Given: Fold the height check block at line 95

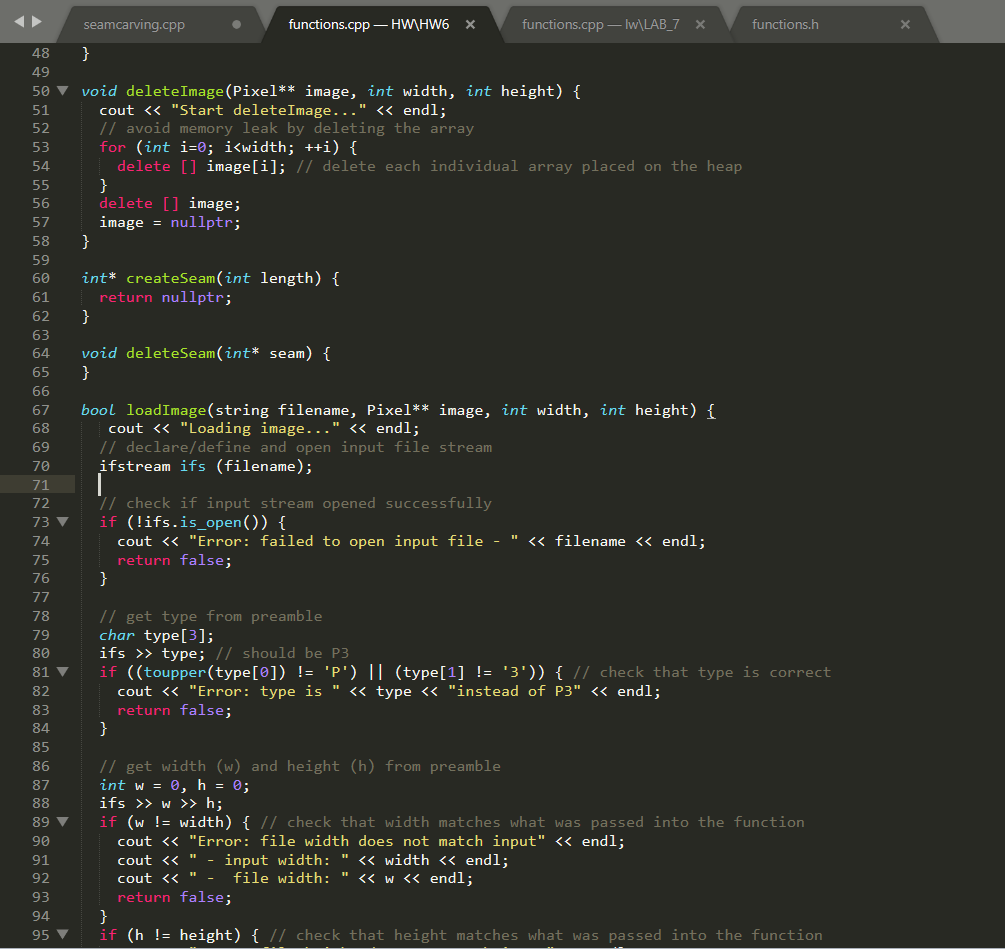Looking at the screenshot, I should pyautogui.click(x=62, y=934).
